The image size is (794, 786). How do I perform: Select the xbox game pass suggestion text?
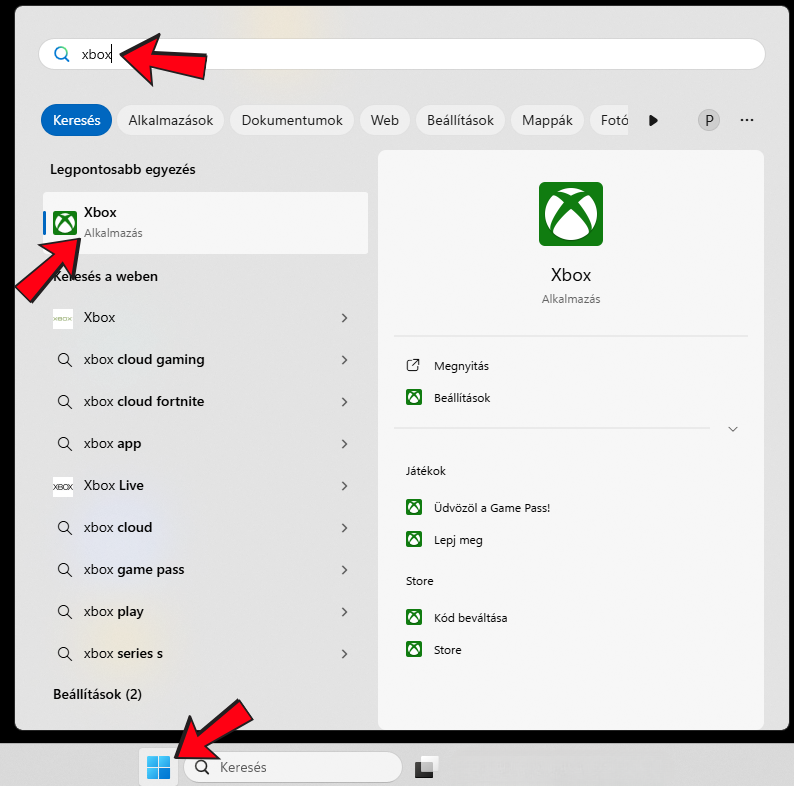pyautogui.click(x=134, y=570)
